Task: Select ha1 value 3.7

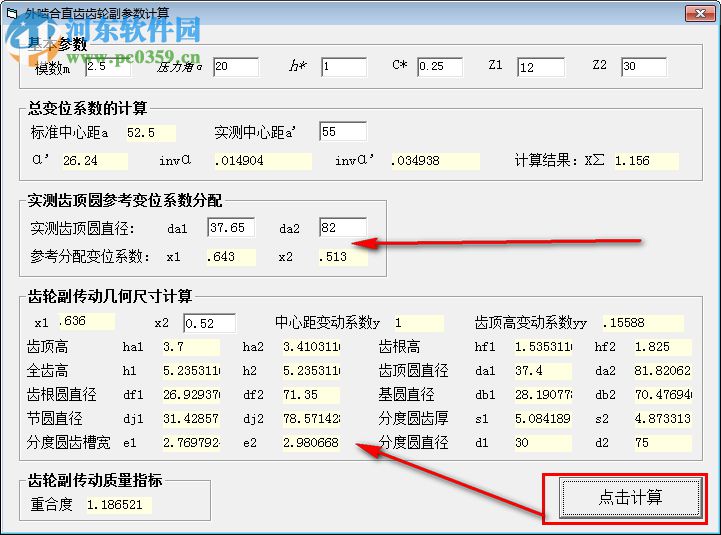Action: point(191,347)
